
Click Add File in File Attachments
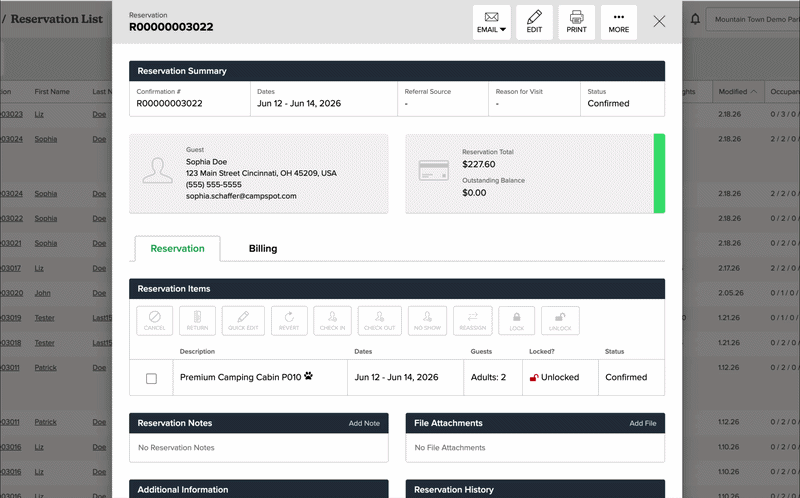[642, 423]
